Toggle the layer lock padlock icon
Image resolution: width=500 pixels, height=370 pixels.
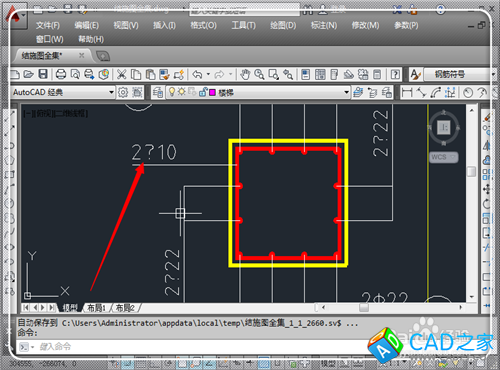203,92
